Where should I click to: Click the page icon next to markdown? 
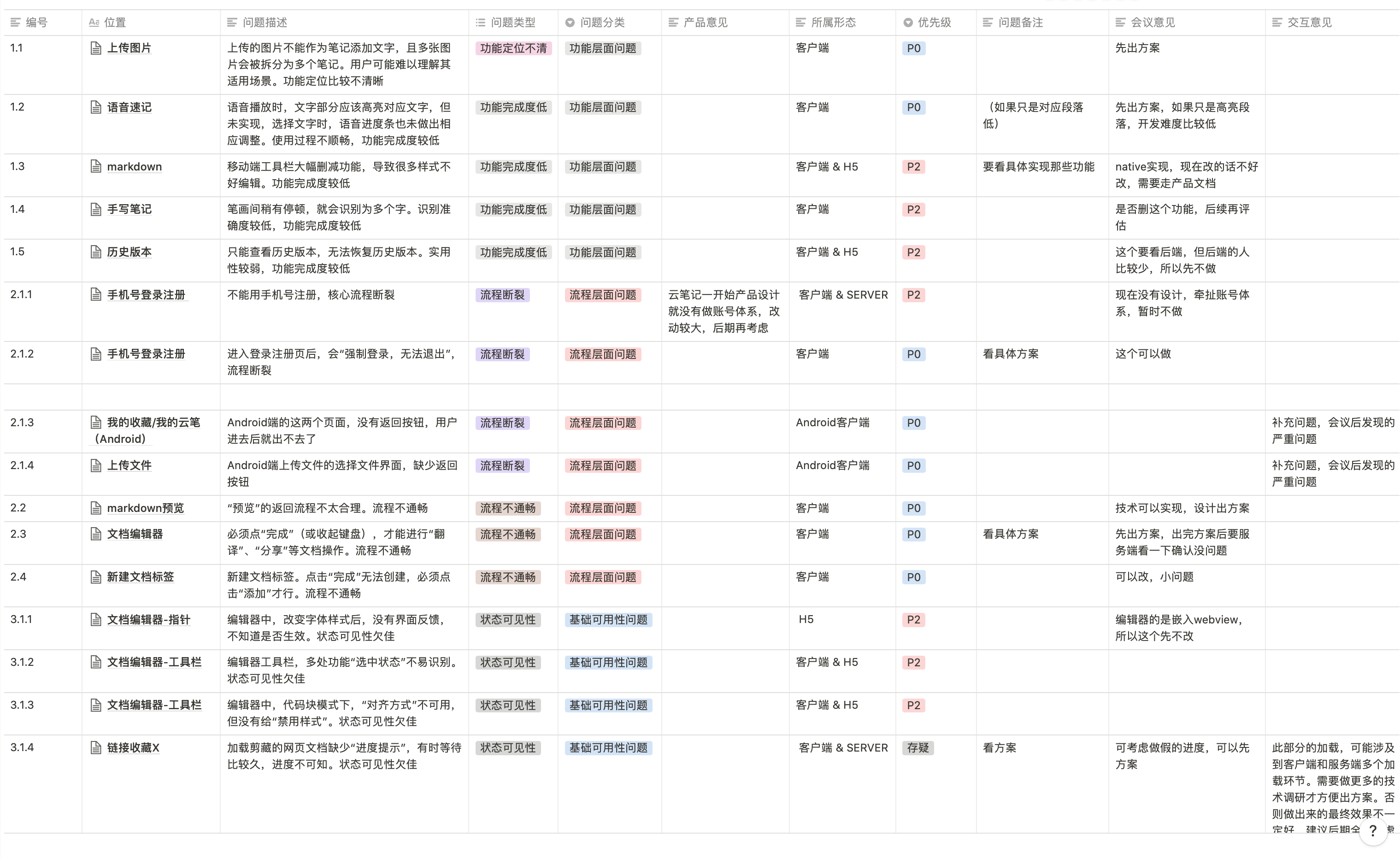tap(96, 166)
